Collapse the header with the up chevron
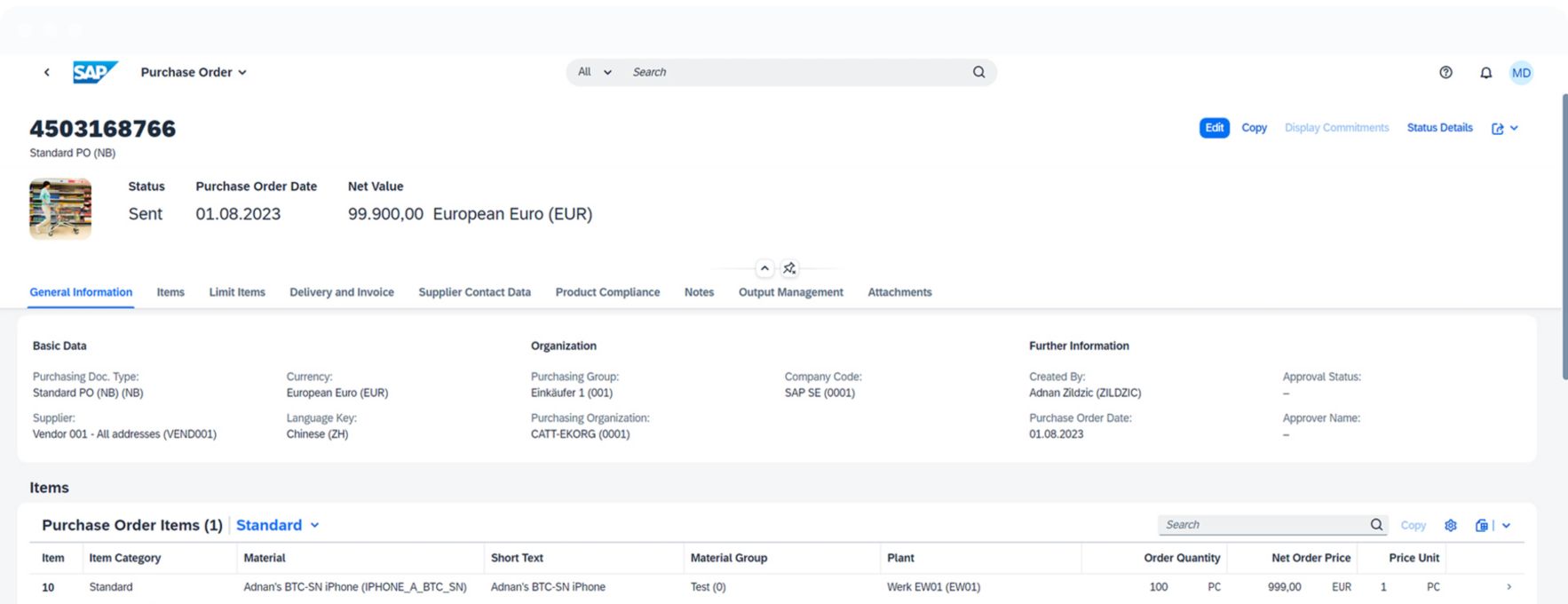This screenshot has width=1568, height=604. point(764,268)
